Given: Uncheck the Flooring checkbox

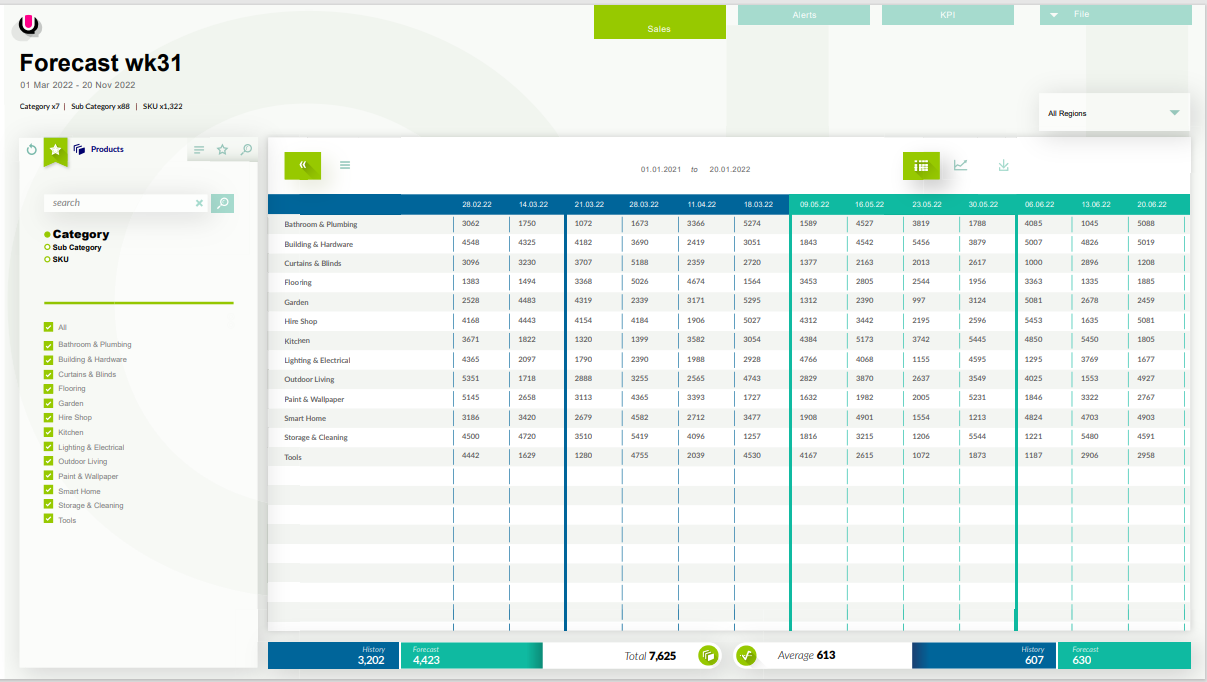Looking at the screenshot, I should (48, 388).
